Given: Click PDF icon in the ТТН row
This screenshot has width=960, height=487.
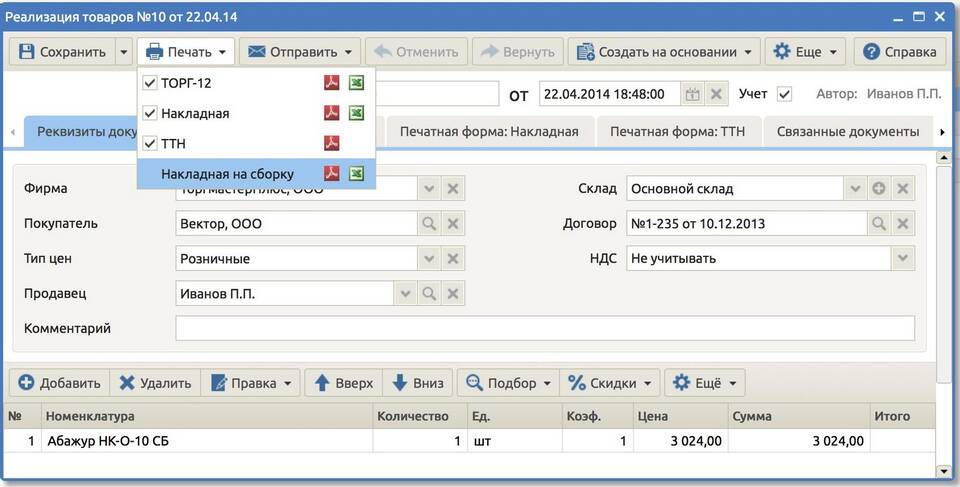Looking at the screenshot, I should pos(332,144).
